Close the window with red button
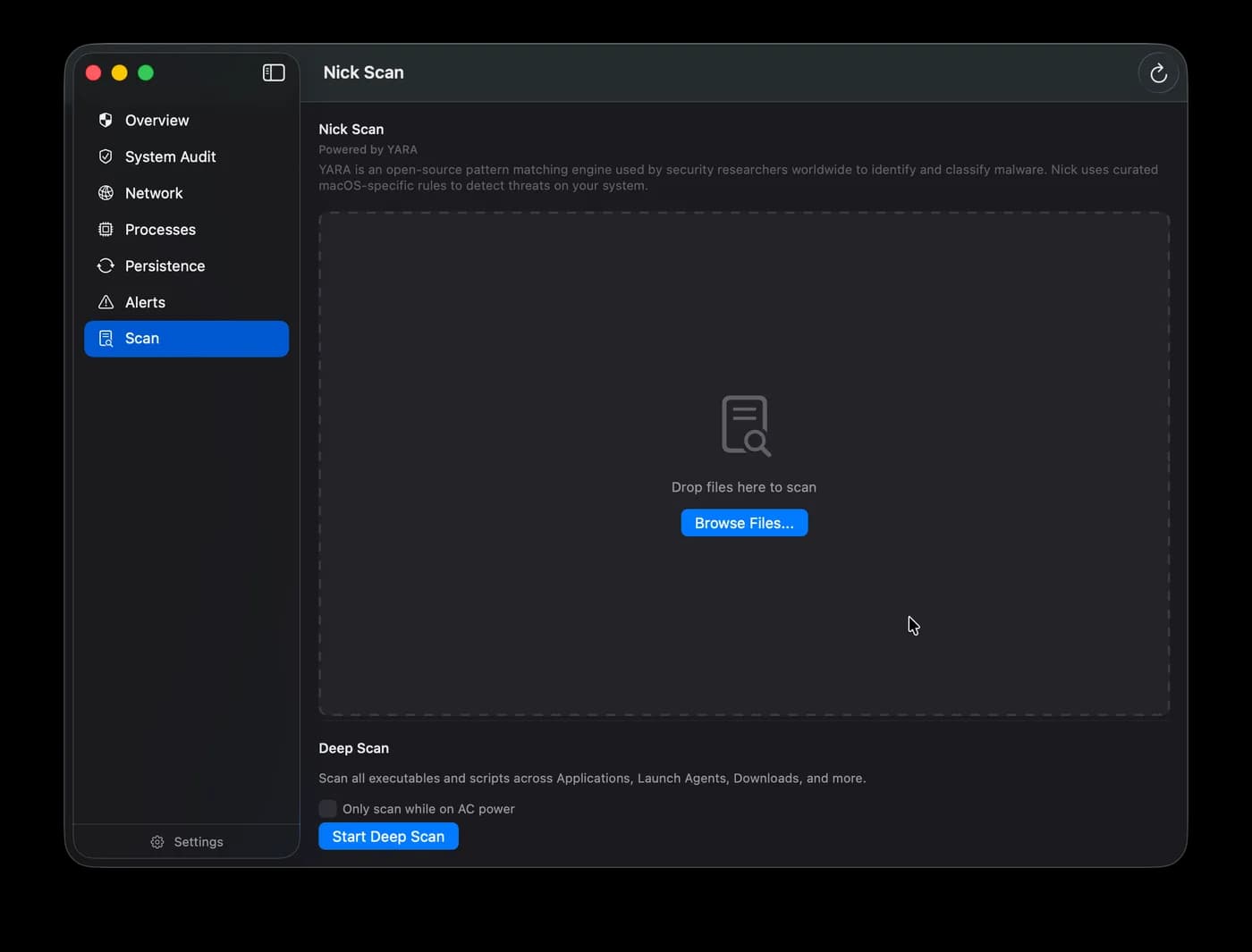Viewport: 1252px width, 952px height. pos(93,72)
